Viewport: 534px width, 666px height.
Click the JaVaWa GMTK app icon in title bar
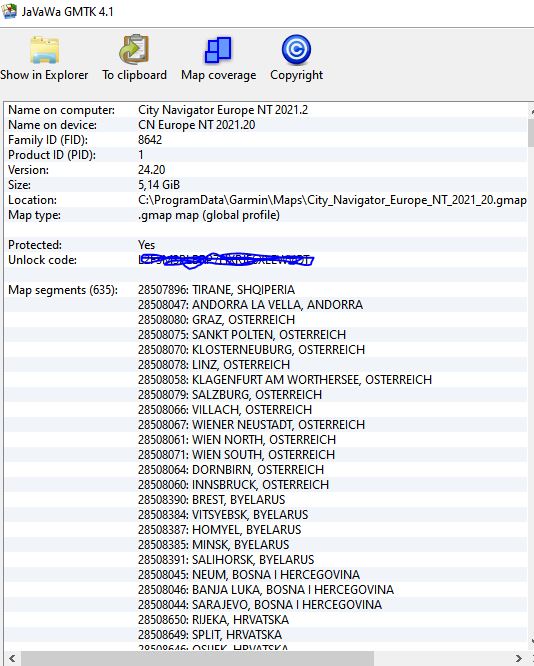point(9,11)
